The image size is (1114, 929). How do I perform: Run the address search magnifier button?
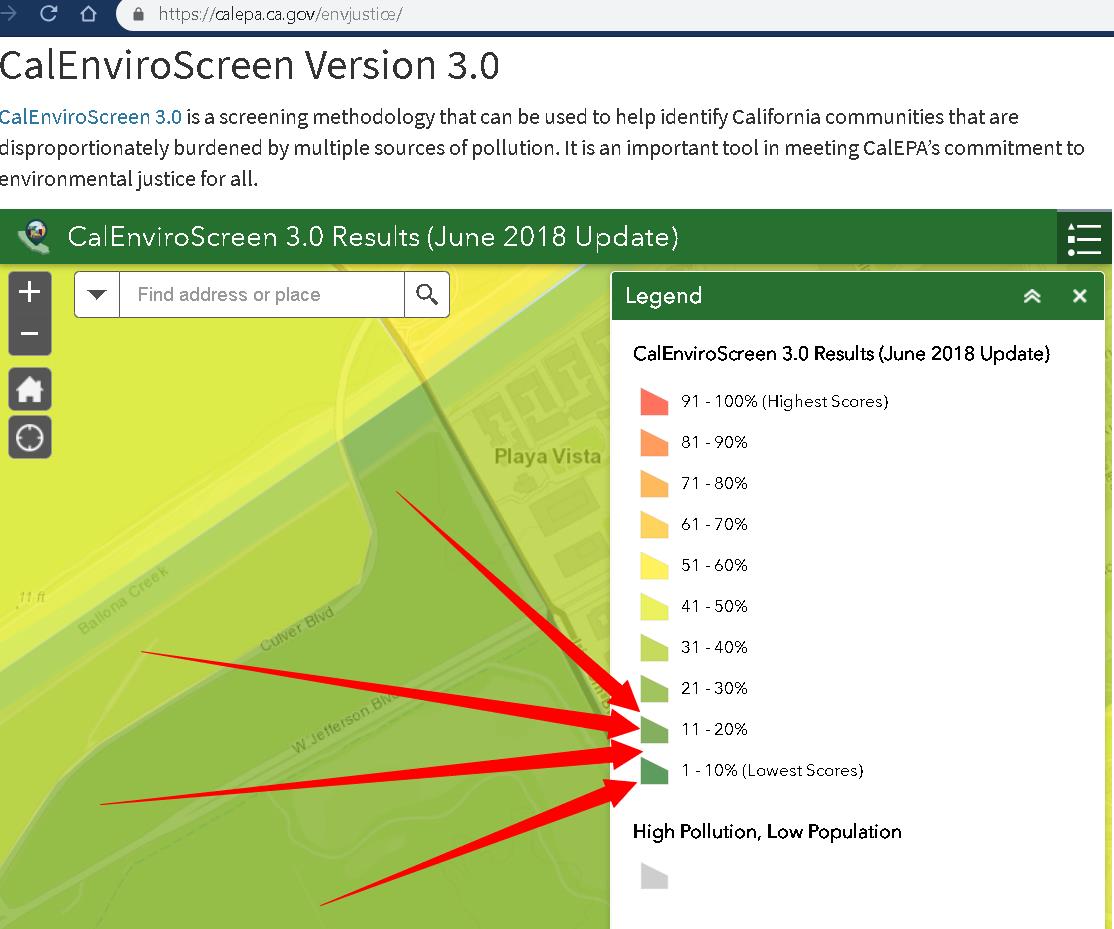click(427, 294)
